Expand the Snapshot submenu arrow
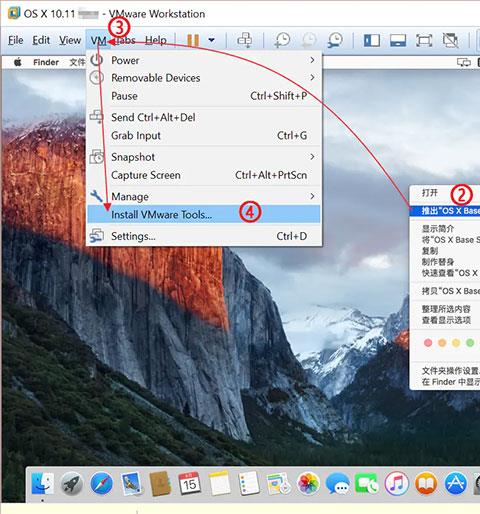 point(312,156)
